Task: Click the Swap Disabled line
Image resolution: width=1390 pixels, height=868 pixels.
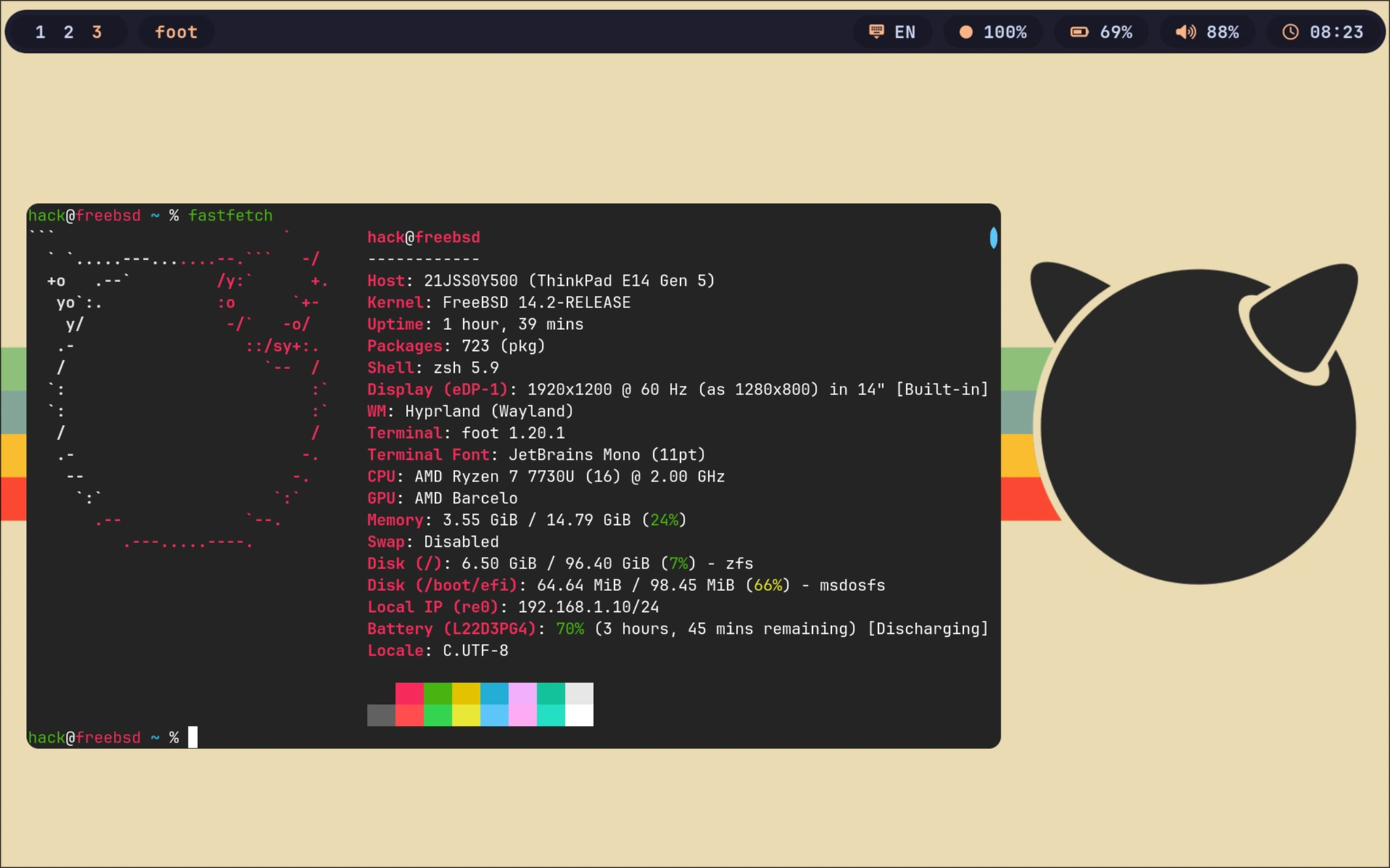Action: coord(433,542)
